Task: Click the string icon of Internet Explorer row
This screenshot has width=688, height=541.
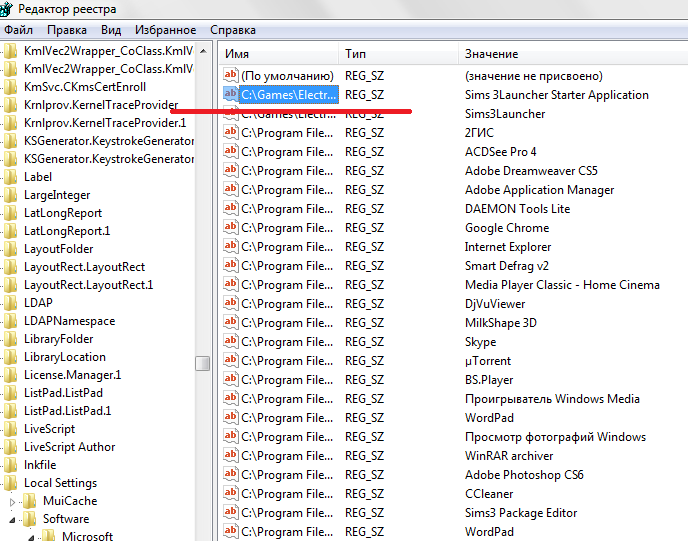Action: pos(230,247)
